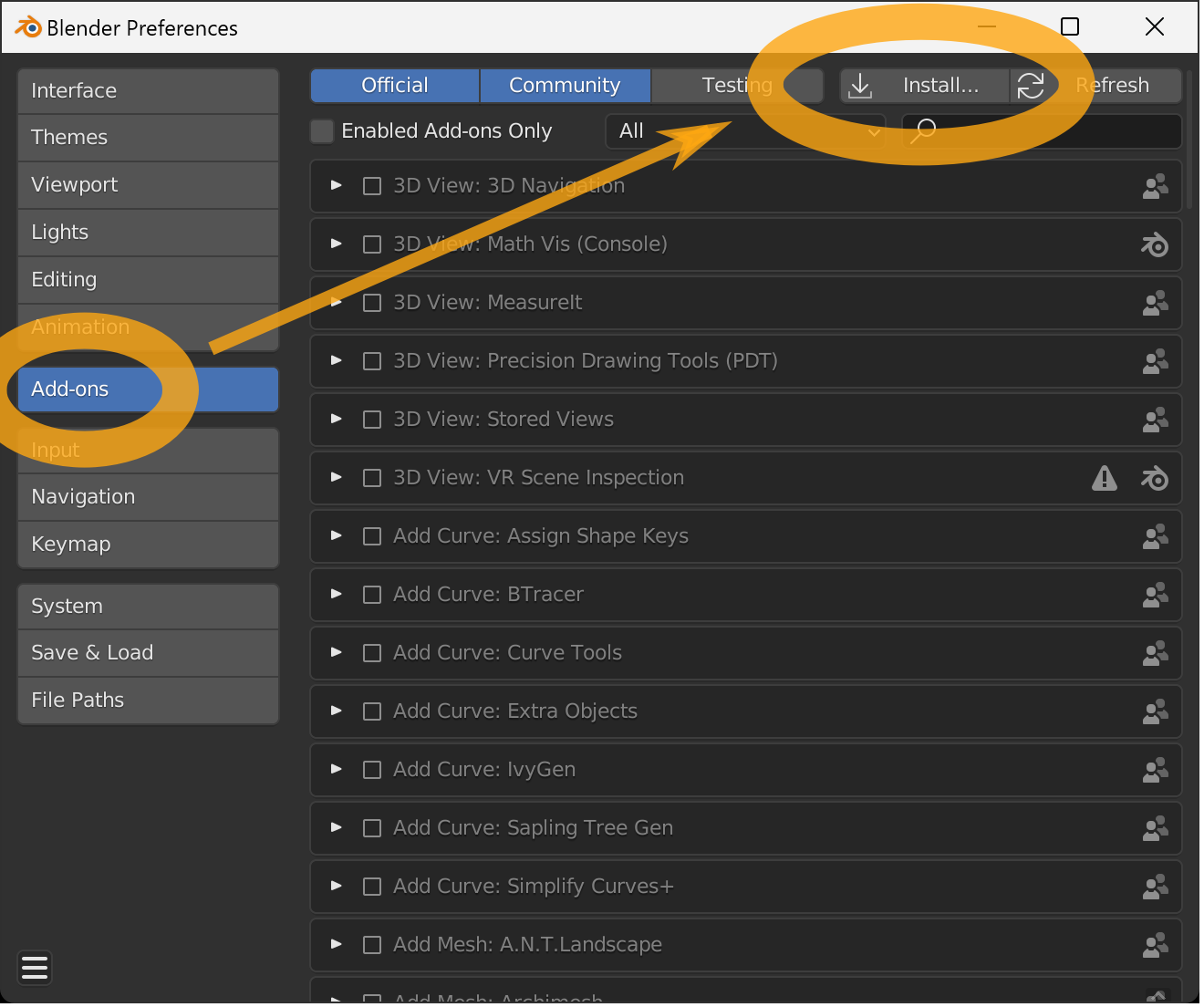Expand VR Scene Inspection add-on details

pos(337,477)
